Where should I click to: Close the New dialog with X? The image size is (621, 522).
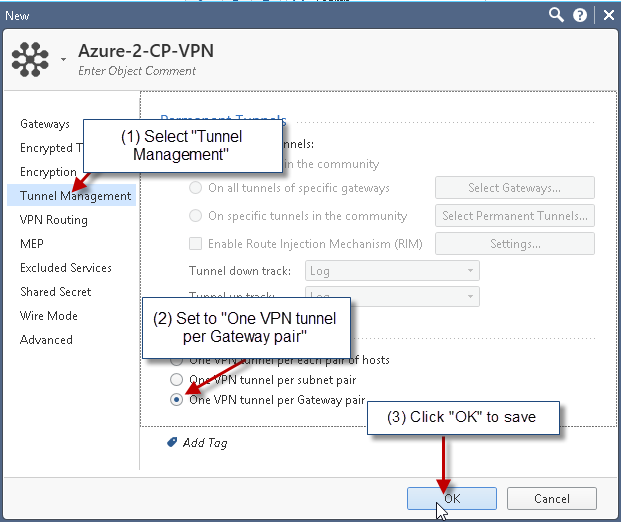[x=609, y=15]
